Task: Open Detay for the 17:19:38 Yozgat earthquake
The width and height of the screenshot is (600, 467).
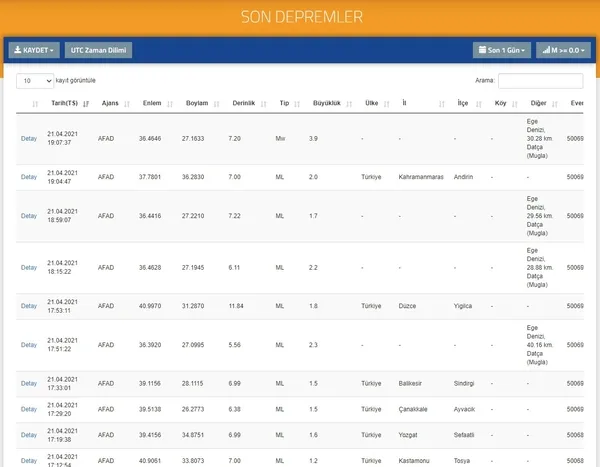Action: pos(29,435)
